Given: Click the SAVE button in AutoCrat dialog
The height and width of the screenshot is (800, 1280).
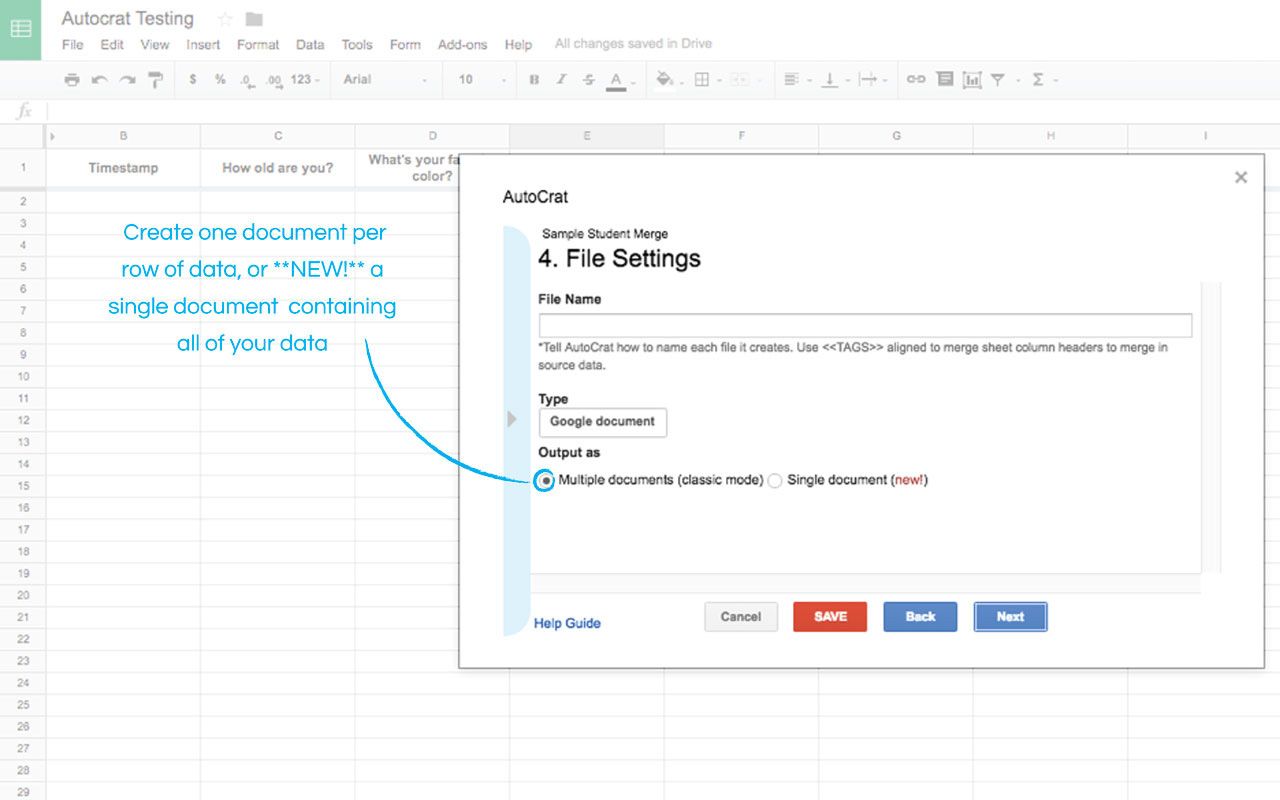Looking at the screenshot, I should (x=829, y=616).
